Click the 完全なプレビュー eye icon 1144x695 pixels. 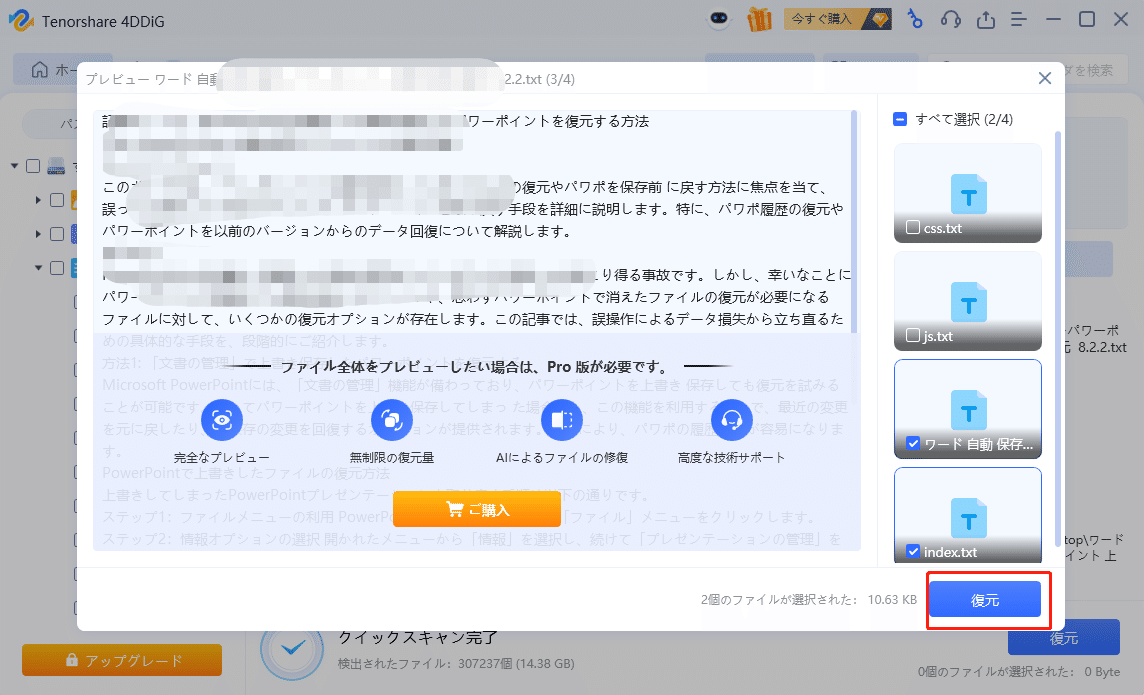222,419
